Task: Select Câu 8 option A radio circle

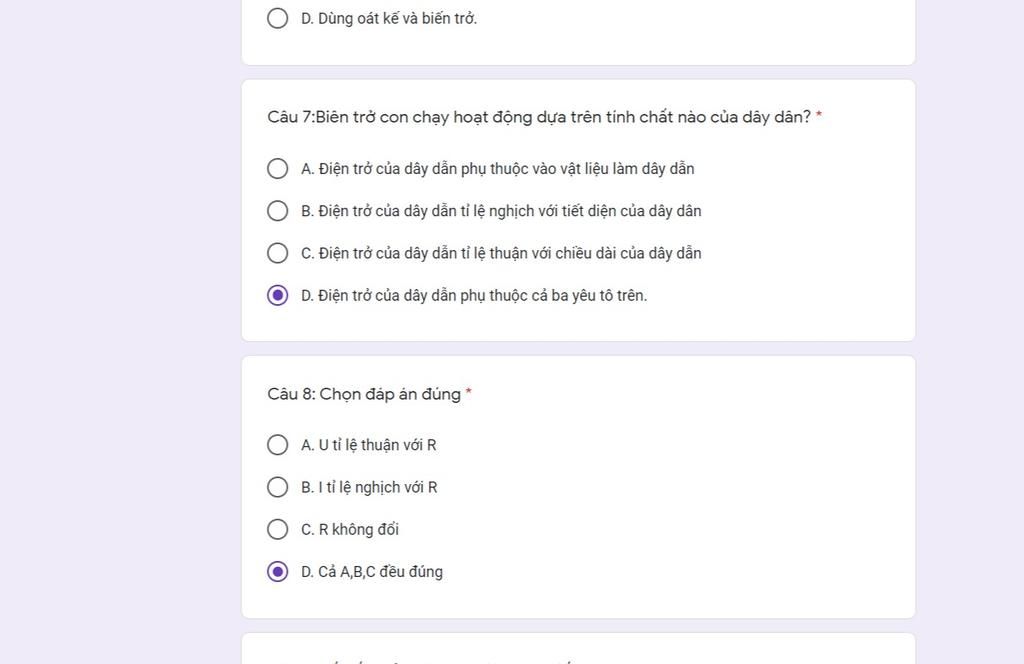Action: tap(278, 445)
